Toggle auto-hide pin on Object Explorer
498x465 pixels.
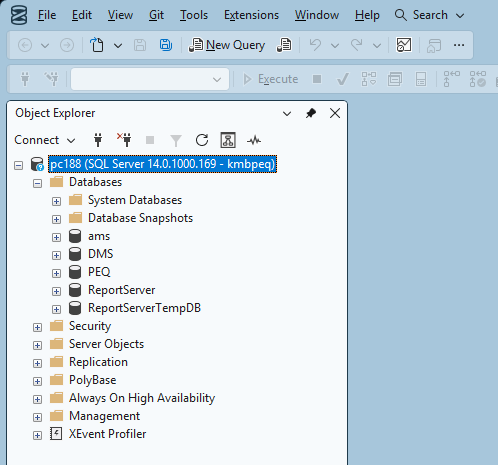[x=311, y=113]
